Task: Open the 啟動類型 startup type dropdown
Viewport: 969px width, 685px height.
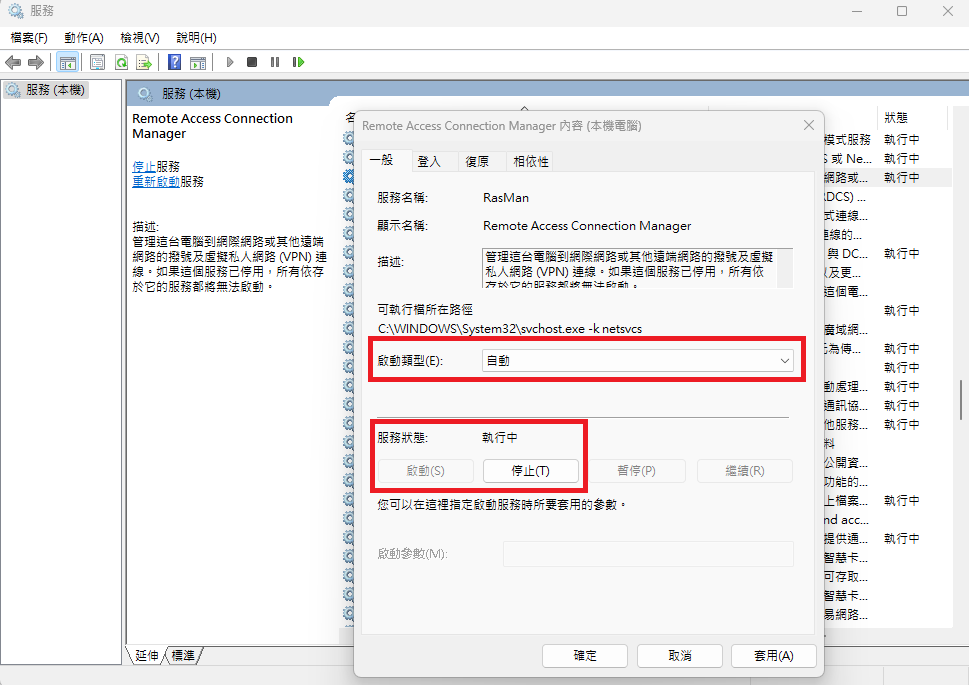Action: point(637,360)
